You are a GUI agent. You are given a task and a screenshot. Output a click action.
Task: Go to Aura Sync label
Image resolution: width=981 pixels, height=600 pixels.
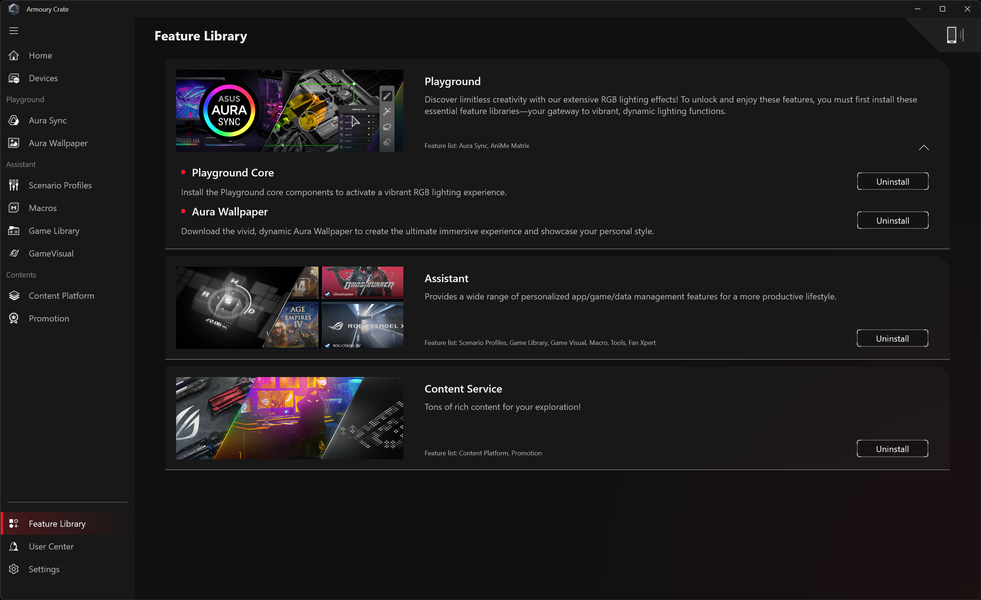click(x=48, y=120)
